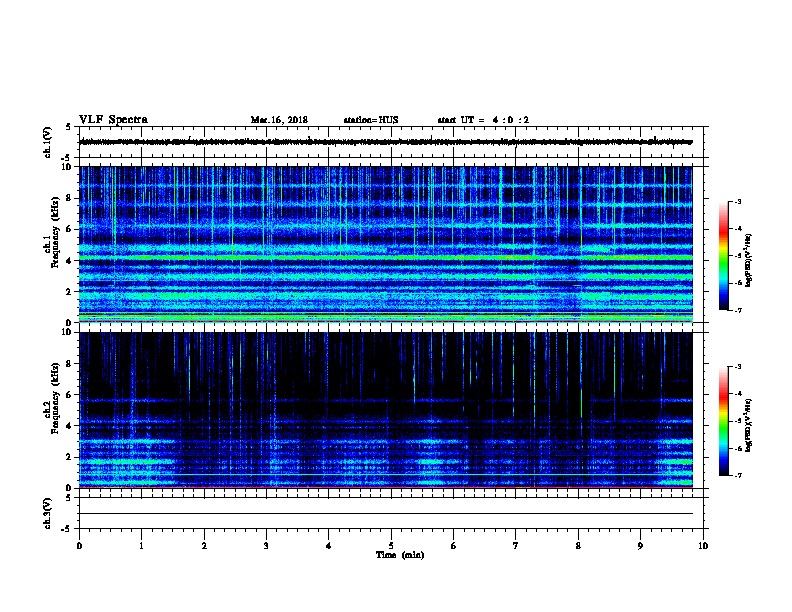
Task: Click the ch.3 flat voltage line
Action: [386, 514]
